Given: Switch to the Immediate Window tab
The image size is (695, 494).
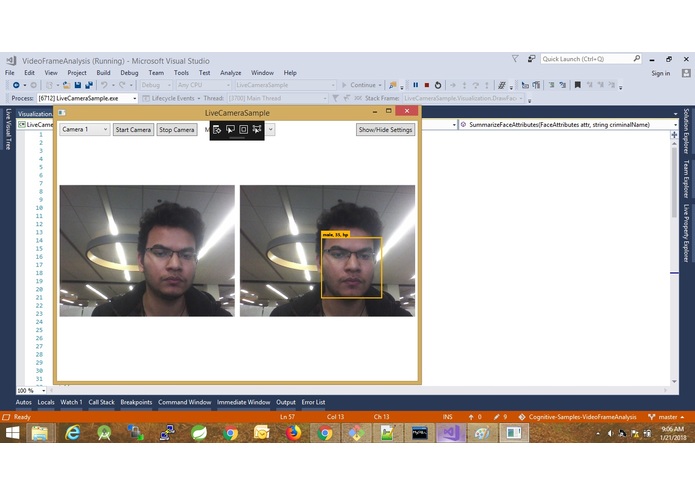Looking at the screenshot, I should click(243, 402).
